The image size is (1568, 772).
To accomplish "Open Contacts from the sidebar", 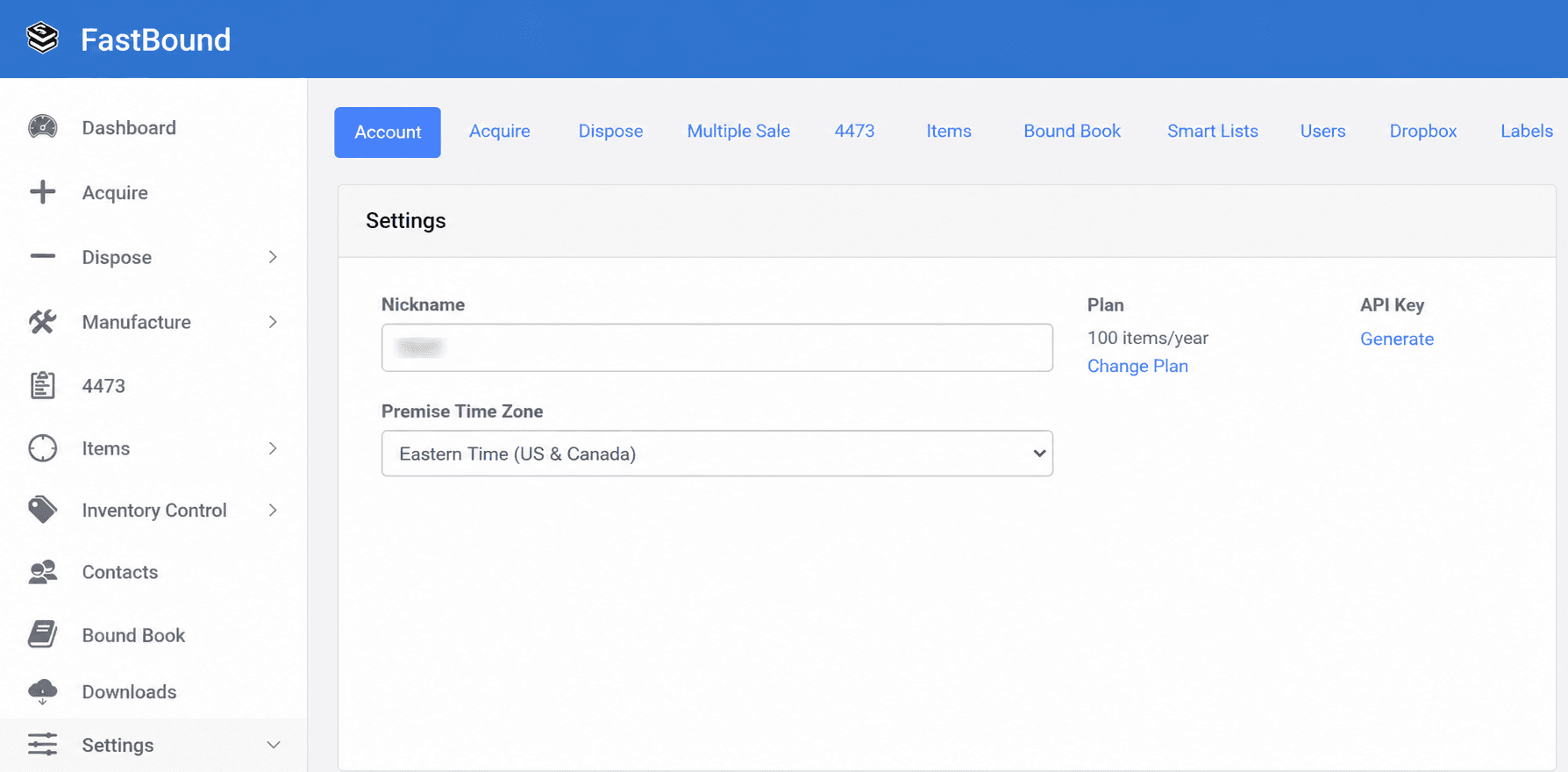I will [x=120, y=572].
